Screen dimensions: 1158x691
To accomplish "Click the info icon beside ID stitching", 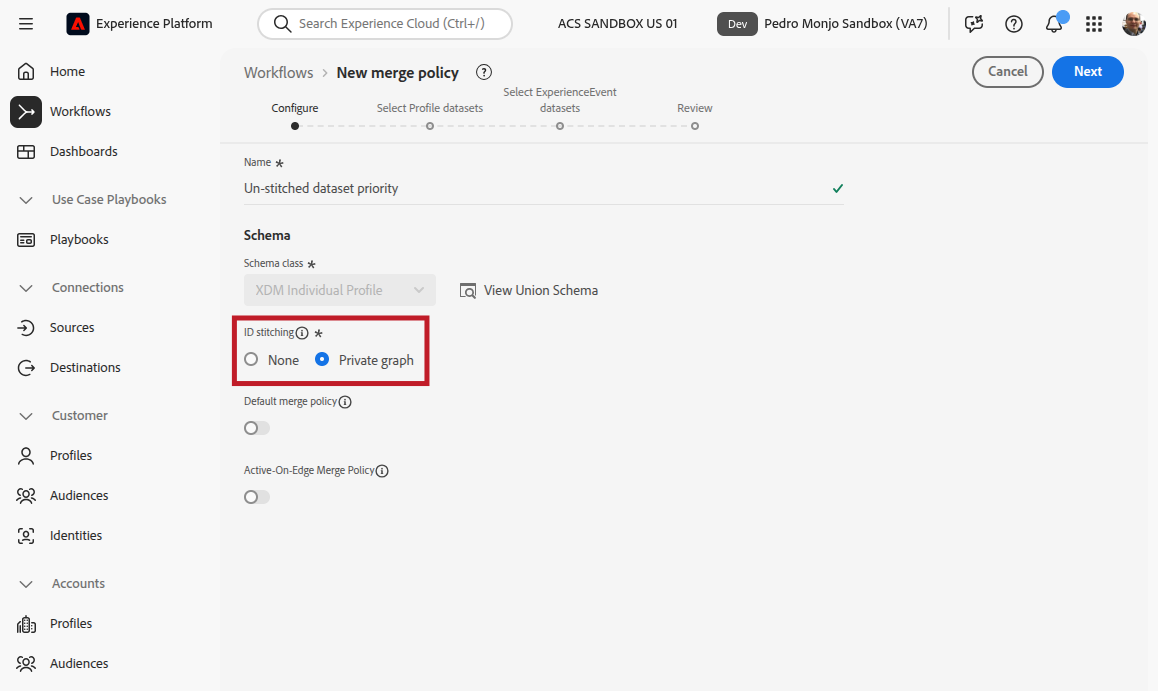I will coord(302,333).
